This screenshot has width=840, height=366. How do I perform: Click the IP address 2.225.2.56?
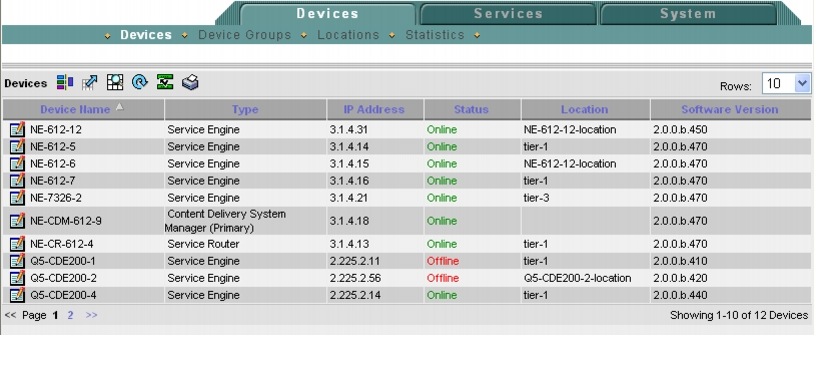355,278
